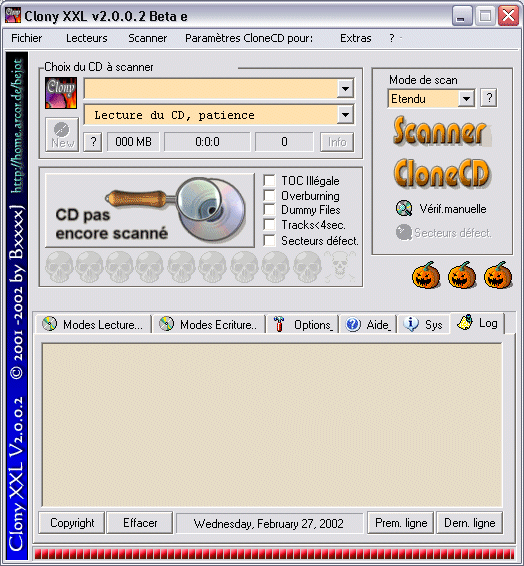Enable the Secteurs défect. checkbox
524x566 pixels.
269,240
